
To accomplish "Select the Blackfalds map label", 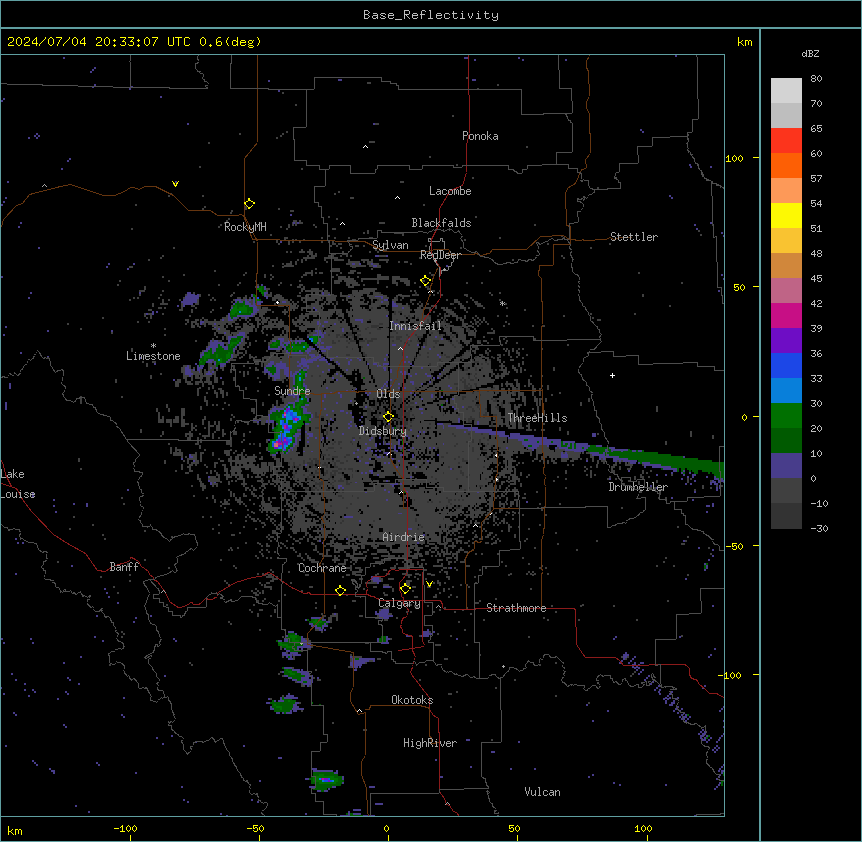I will coord(441,223).
